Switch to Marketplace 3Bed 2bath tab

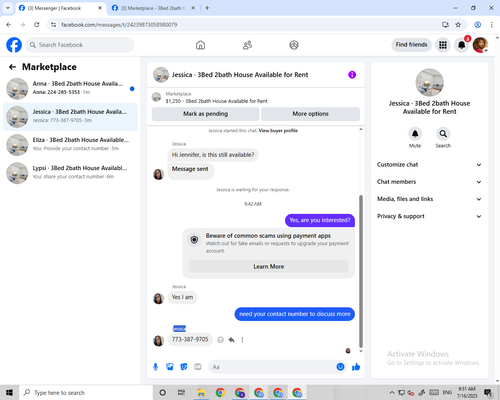coord(153,8)
